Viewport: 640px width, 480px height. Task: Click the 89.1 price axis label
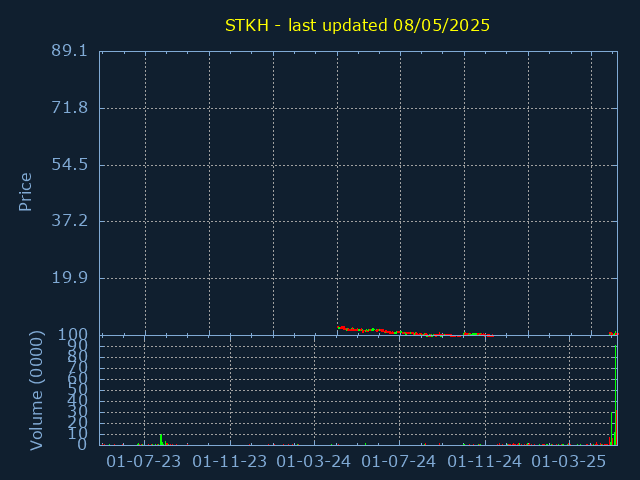(69, 51)
